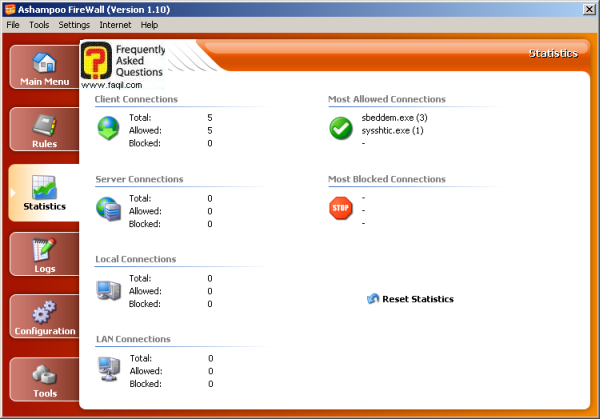Viewport: 600px width, 419px height.
Task: Select sbeddem.exe in allowed connections list
Action: (394, 117)
